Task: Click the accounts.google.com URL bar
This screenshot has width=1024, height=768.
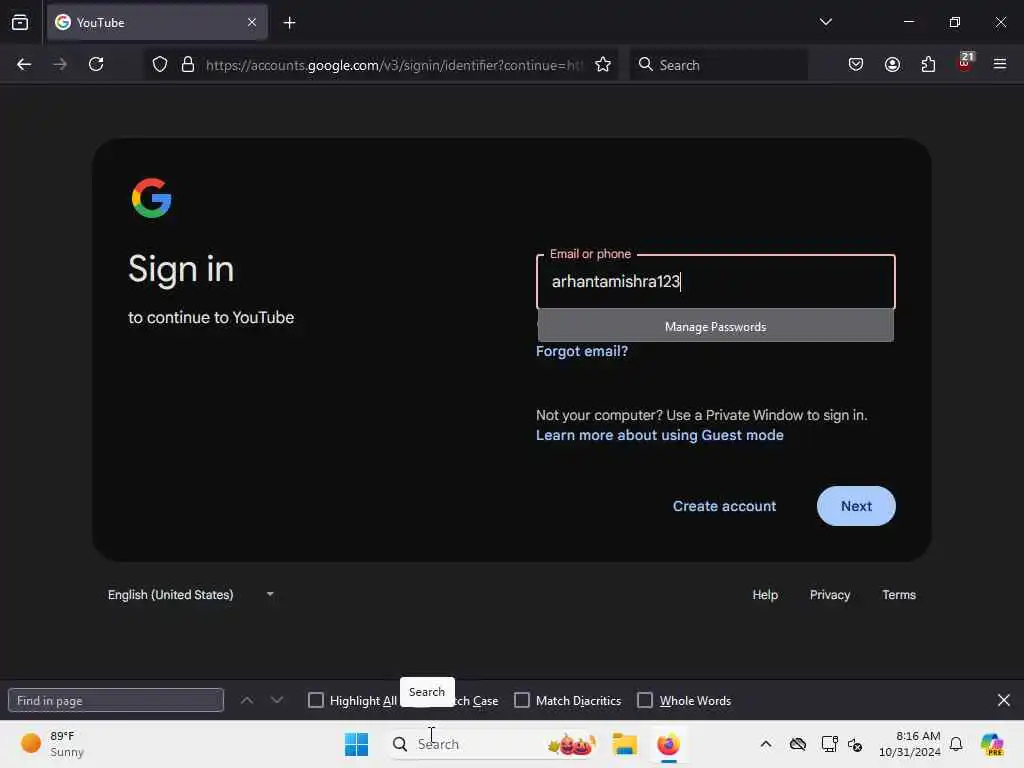Action: (x=393, y=65)
